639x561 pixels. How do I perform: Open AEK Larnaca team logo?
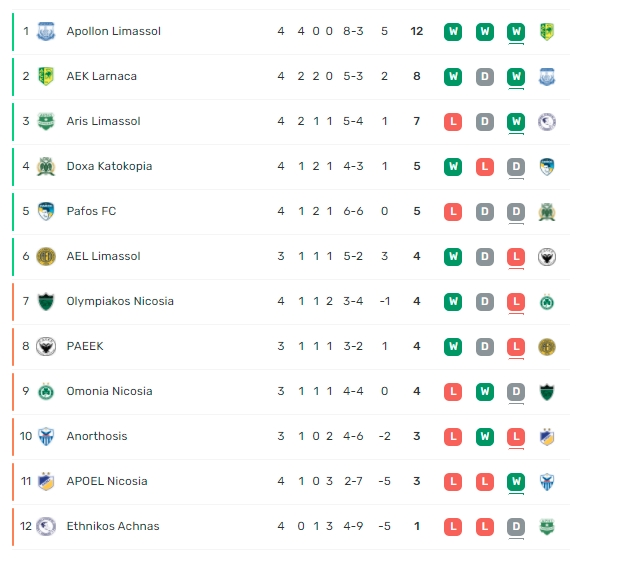pos(46,76)
